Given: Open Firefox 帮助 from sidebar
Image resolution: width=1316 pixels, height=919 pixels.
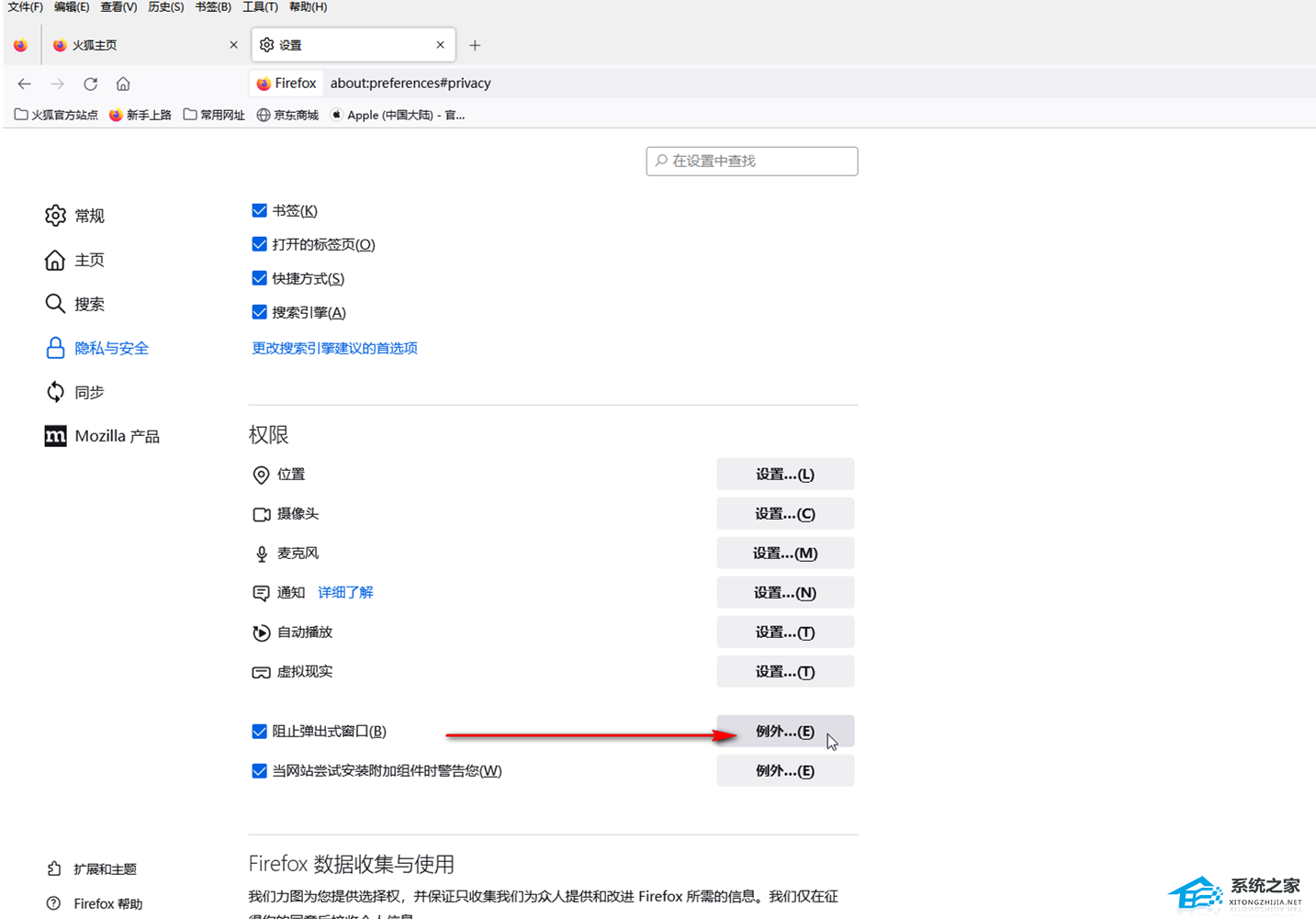Looking at the screenshot, I should pos(95,903).
